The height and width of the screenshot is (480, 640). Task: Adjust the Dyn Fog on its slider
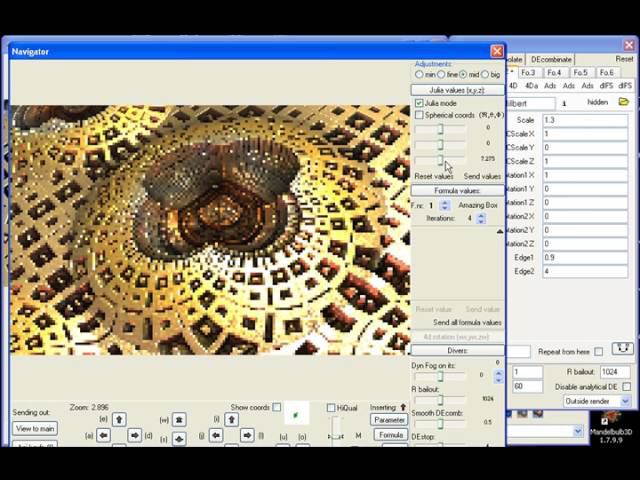[x=440, y=376]
